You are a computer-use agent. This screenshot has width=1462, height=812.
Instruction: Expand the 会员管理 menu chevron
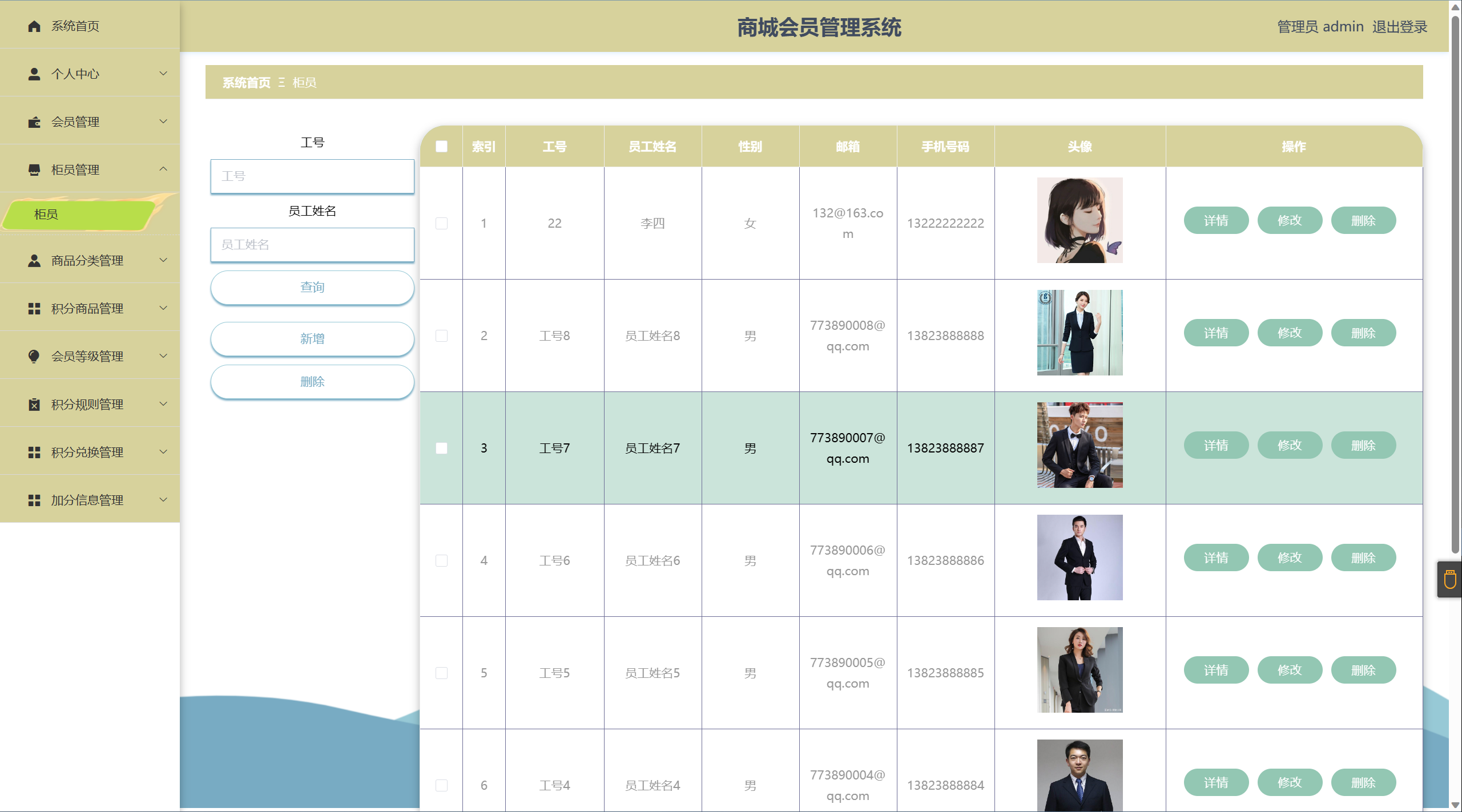pyautogui.click(x=163, y=122)
